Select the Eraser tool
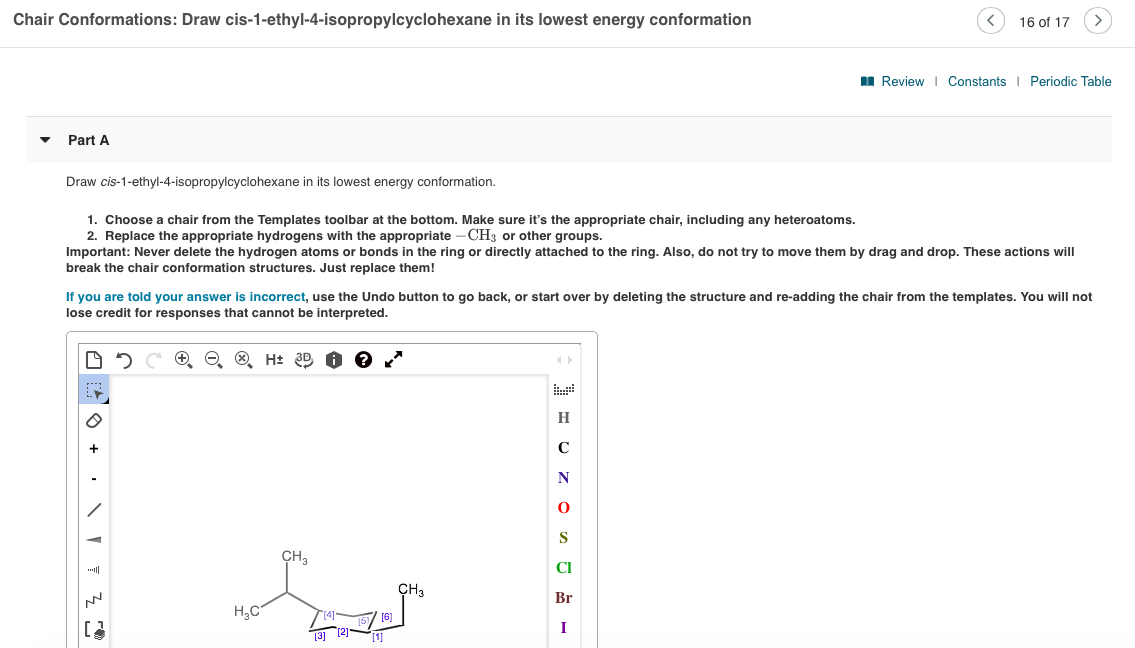The height and width of the screenshot is (648, 1135). coord(93,420)
